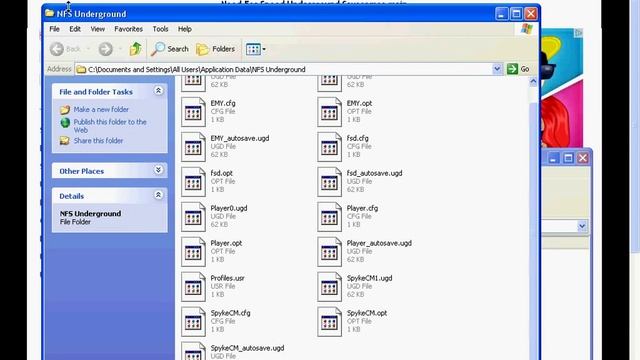The height and width of the screenshot is (360, 640).
Task: Open the Views dropdown arrow
Action: [264, 49]
